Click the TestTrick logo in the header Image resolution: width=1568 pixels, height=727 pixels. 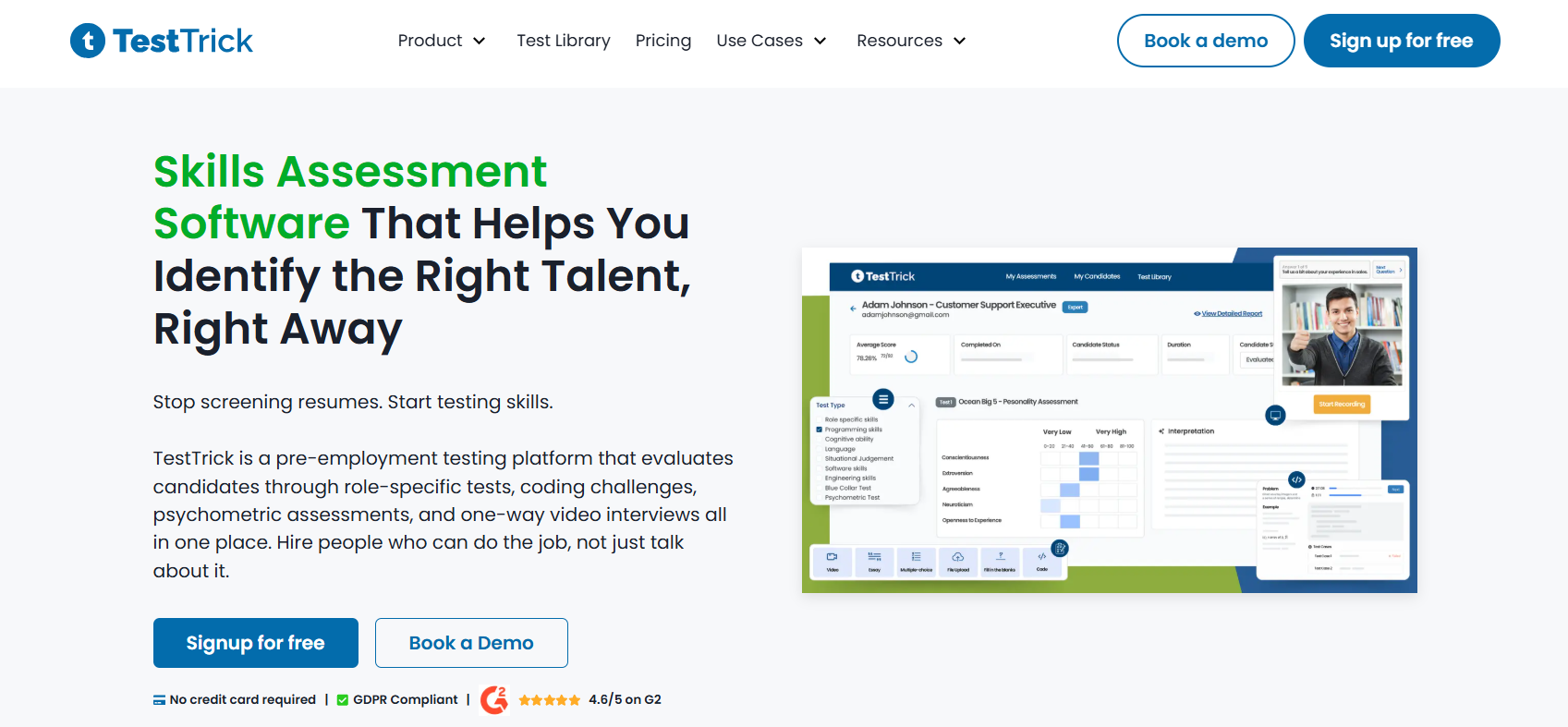tap(162, 41)
